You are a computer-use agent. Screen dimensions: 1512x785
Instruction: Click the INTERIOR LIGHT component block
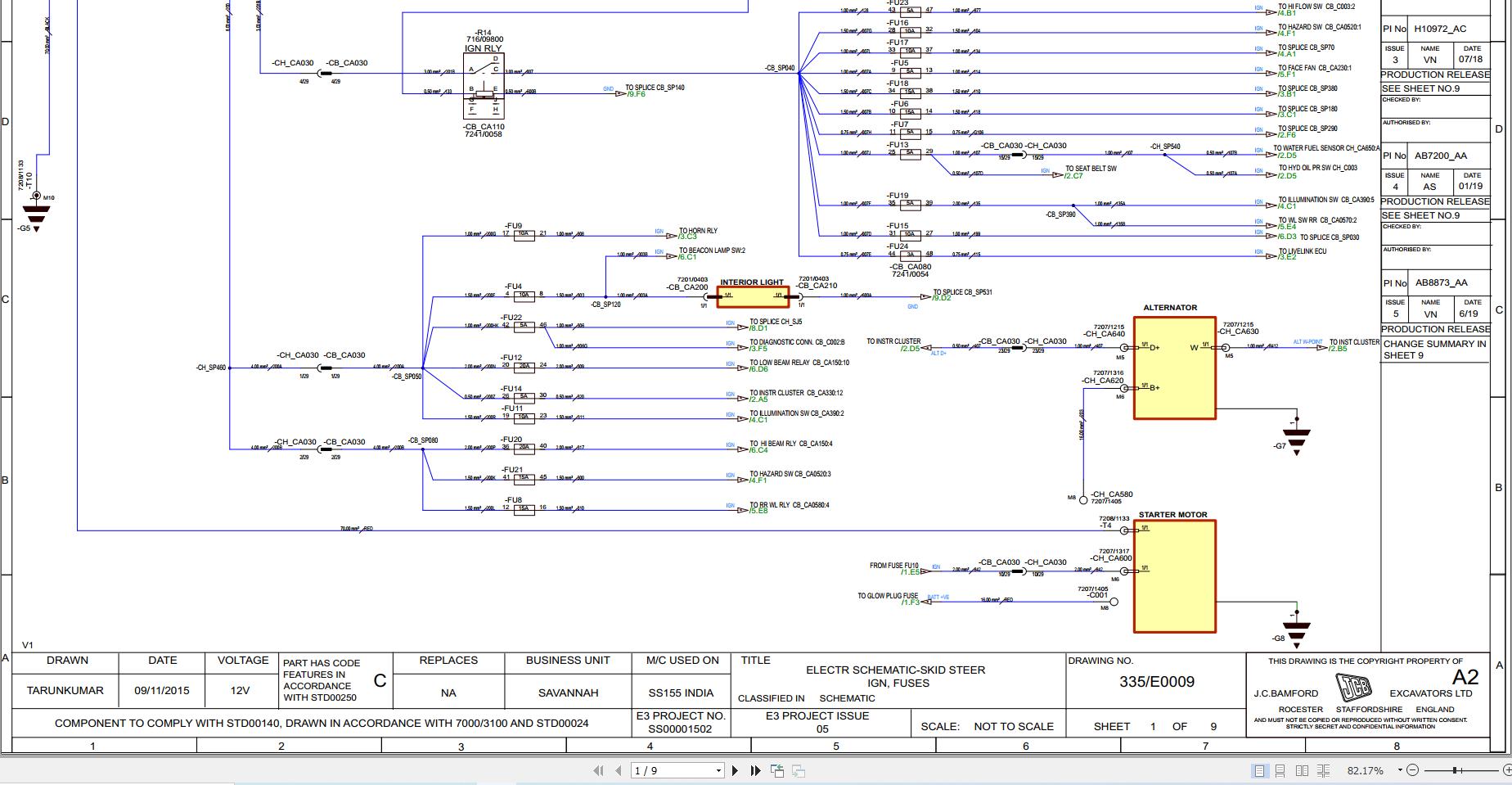click(753, 296)
